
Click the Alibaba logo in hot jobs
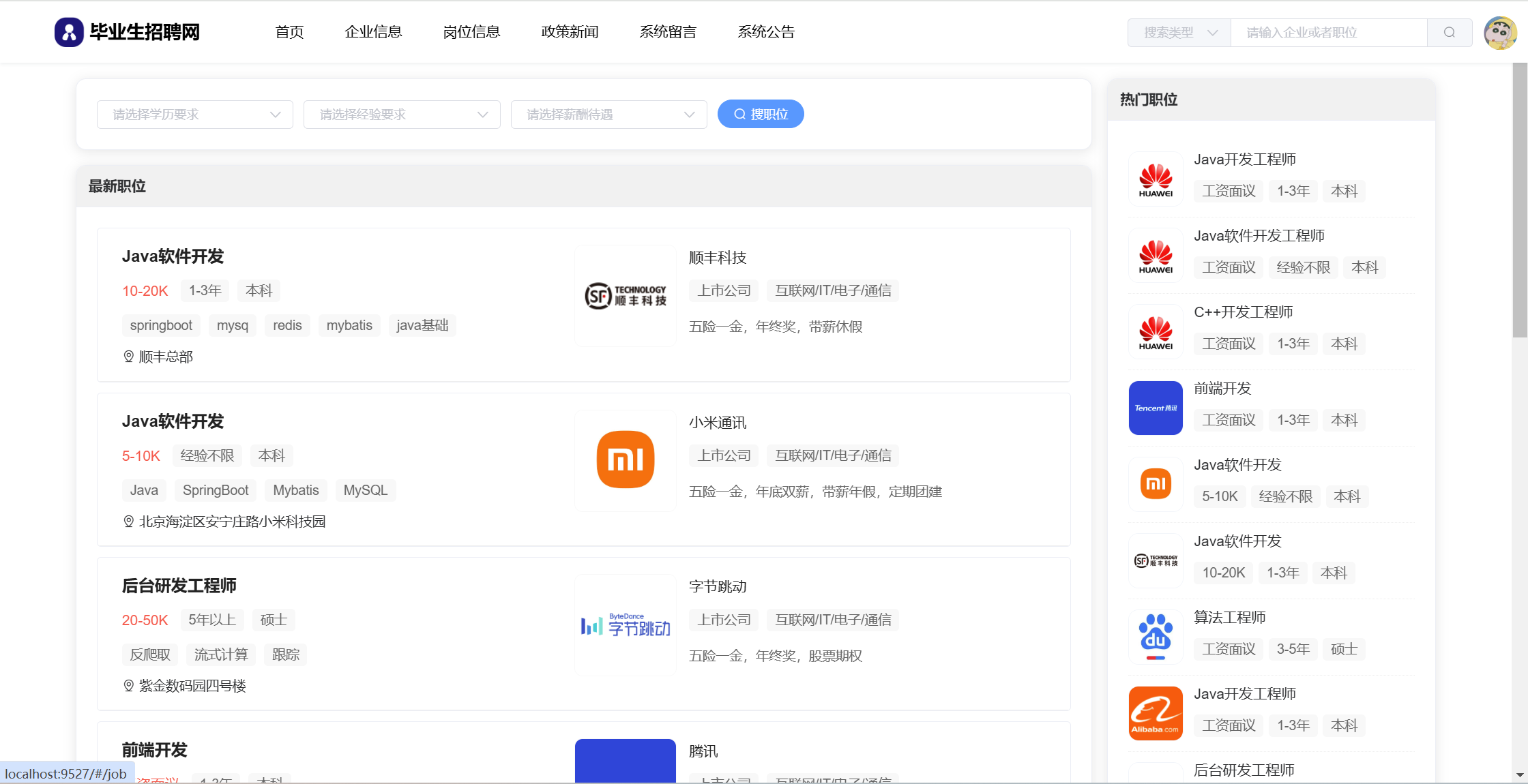[x=1156, y=713]
